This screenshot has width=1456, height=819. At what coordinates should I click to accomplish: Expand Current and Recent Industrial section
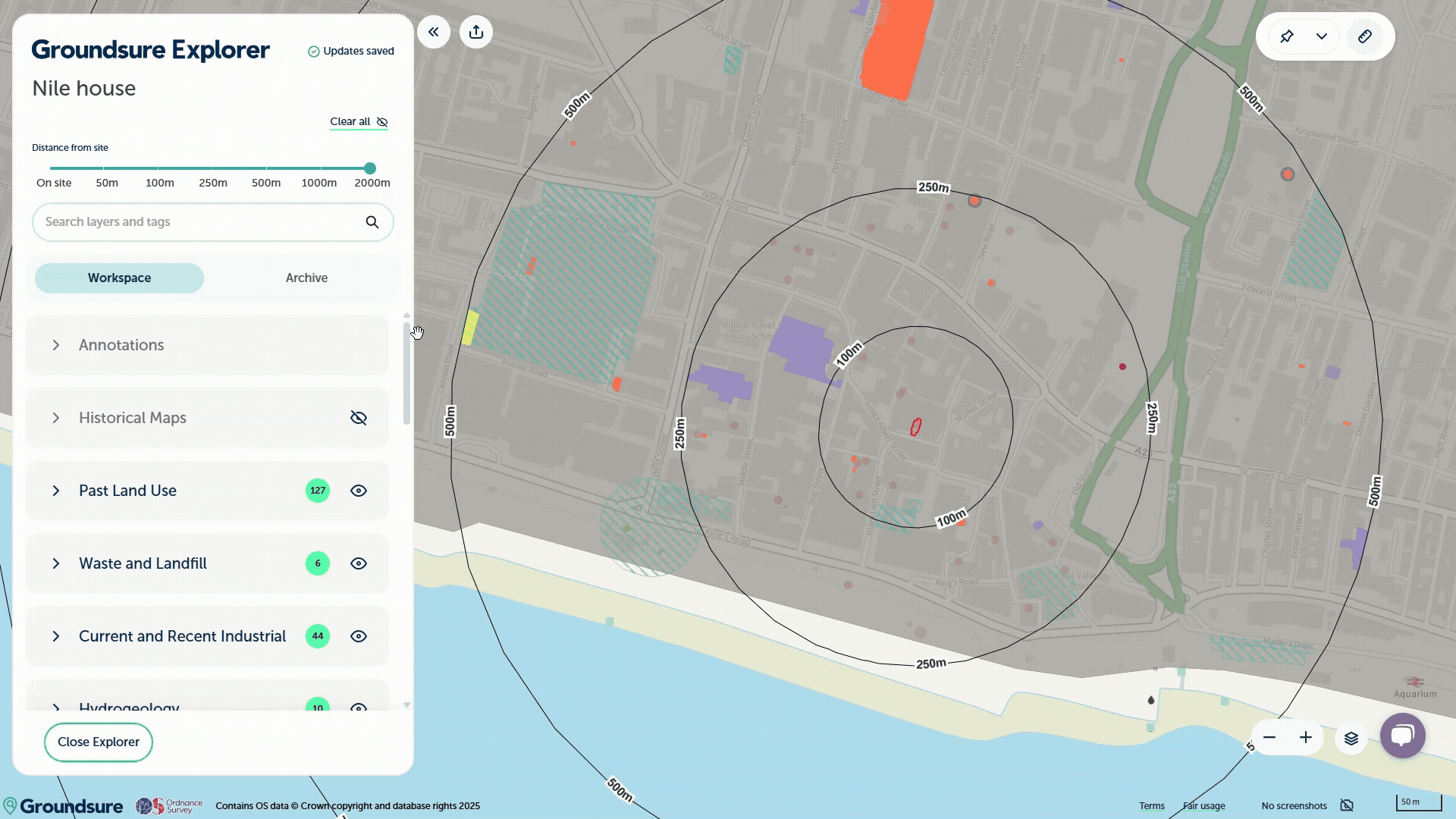(55, 636)
